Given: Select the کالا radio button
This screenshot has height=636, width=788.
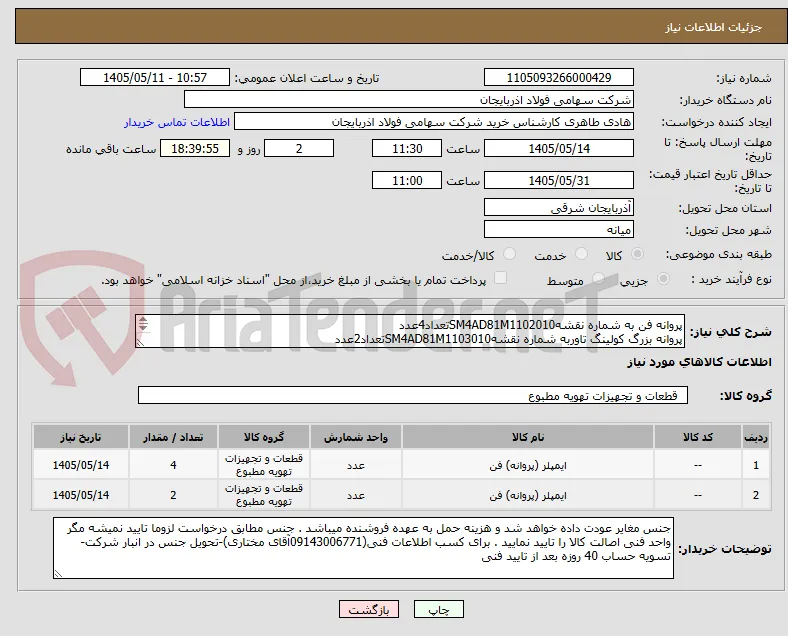Looking at the screenshot, I should point(637,254).
